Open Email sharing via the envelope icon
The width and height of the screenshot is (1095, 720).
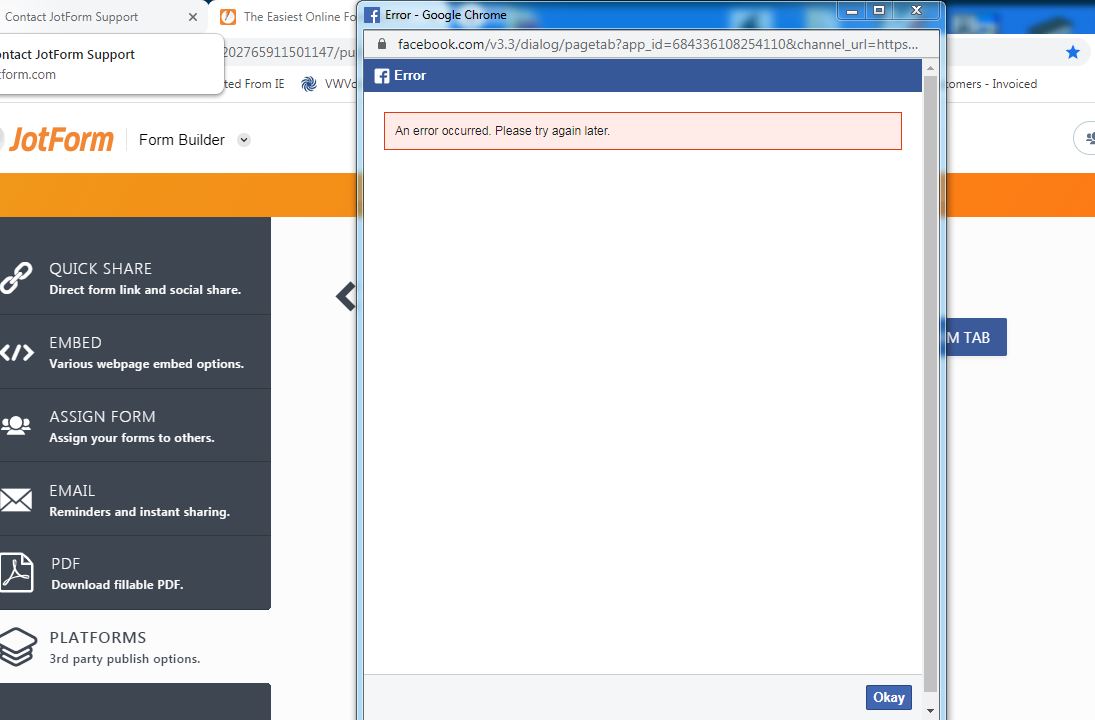18,499
